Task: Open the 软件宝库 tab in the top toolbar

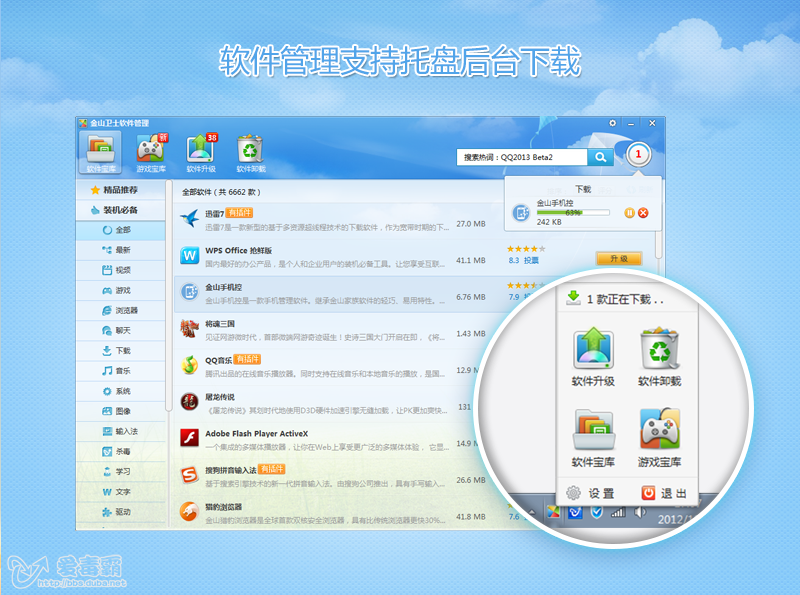Action: 101,153
